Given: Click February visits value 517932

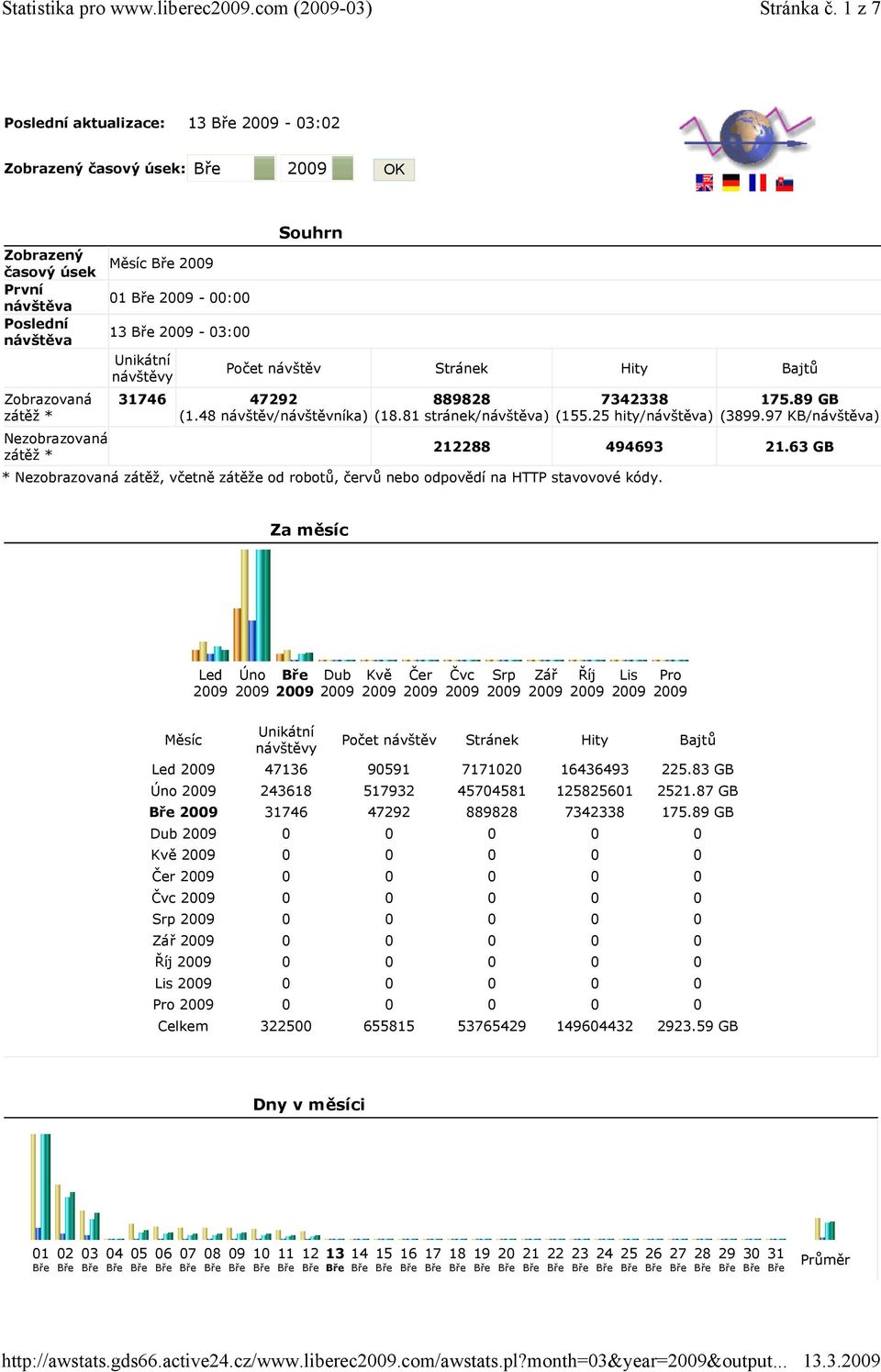Looking at the screenshot, I should [389, 790].
